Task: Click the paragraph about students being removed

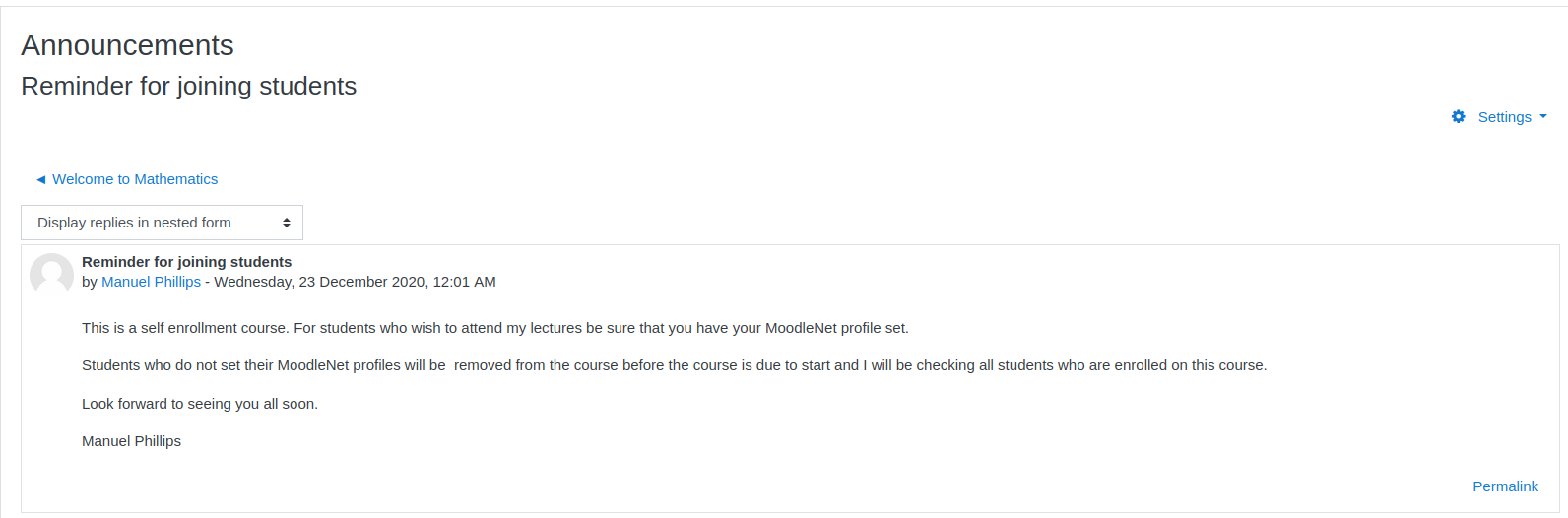Action: [x=674, y=365]
